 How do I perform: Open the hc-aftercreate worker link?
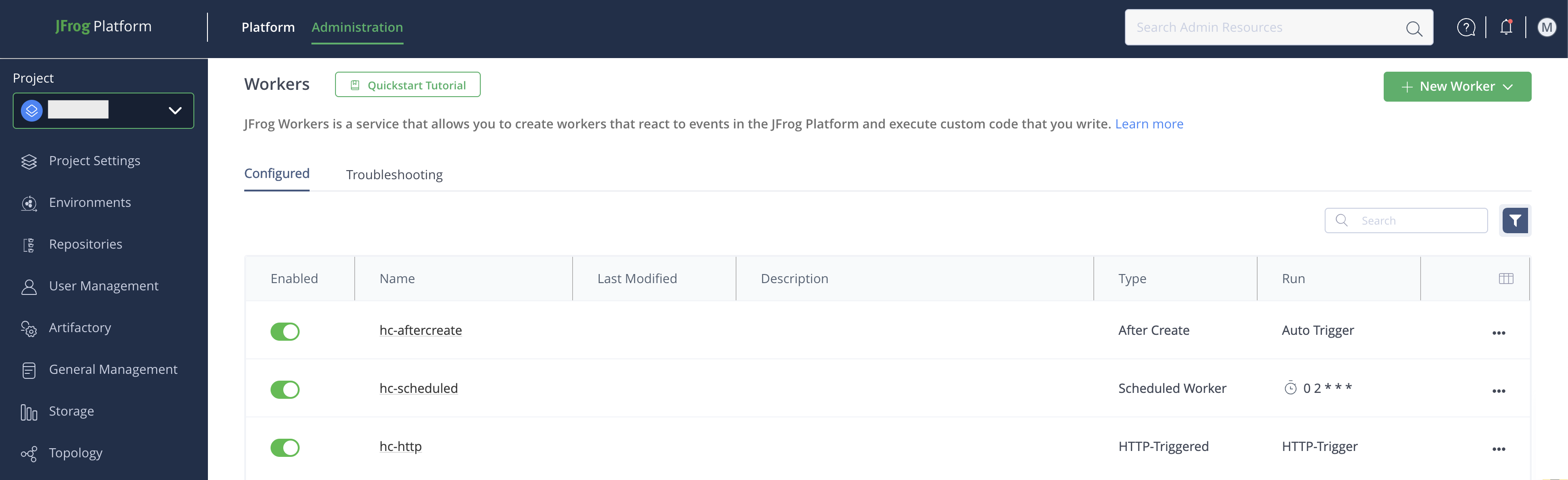420,330
